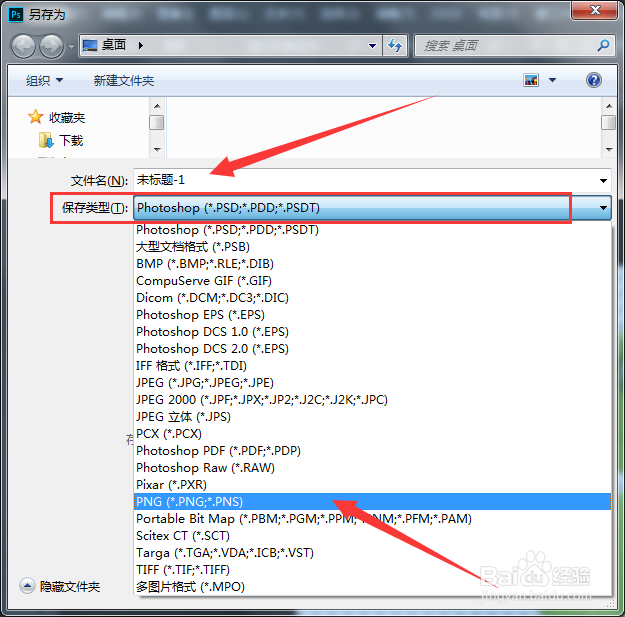
Task: Pick the highlighted PNG (*.PNG;*.PNS) format
Action: click(372, 502)
